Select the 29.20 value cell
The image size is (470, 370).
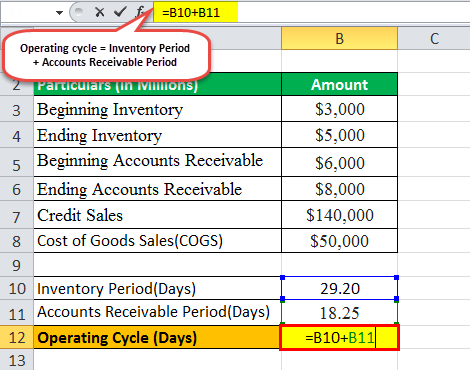(339, 288)
